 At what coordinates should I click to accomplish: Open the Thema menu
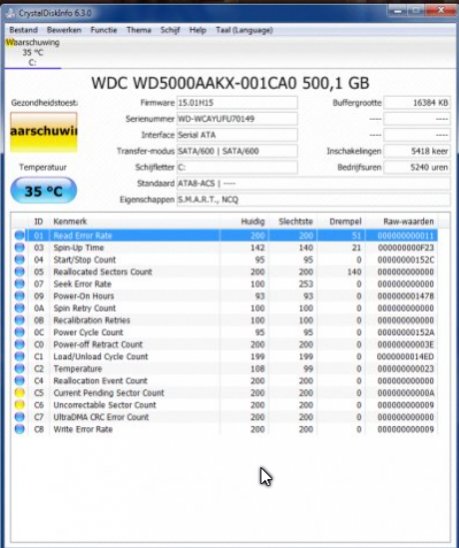point(139,30)
